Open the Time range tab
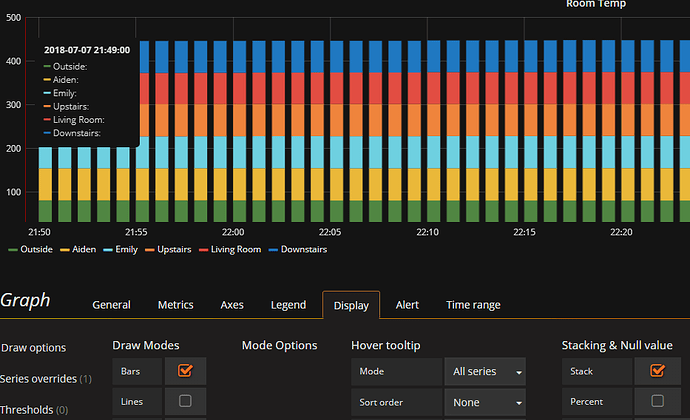The image size is (690, 420). click(x=473, y=305)
